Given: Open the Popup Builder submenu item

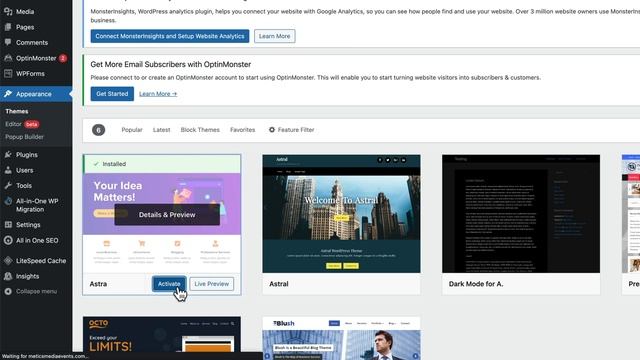Looking at the screenshot, I should pos(24,137).
